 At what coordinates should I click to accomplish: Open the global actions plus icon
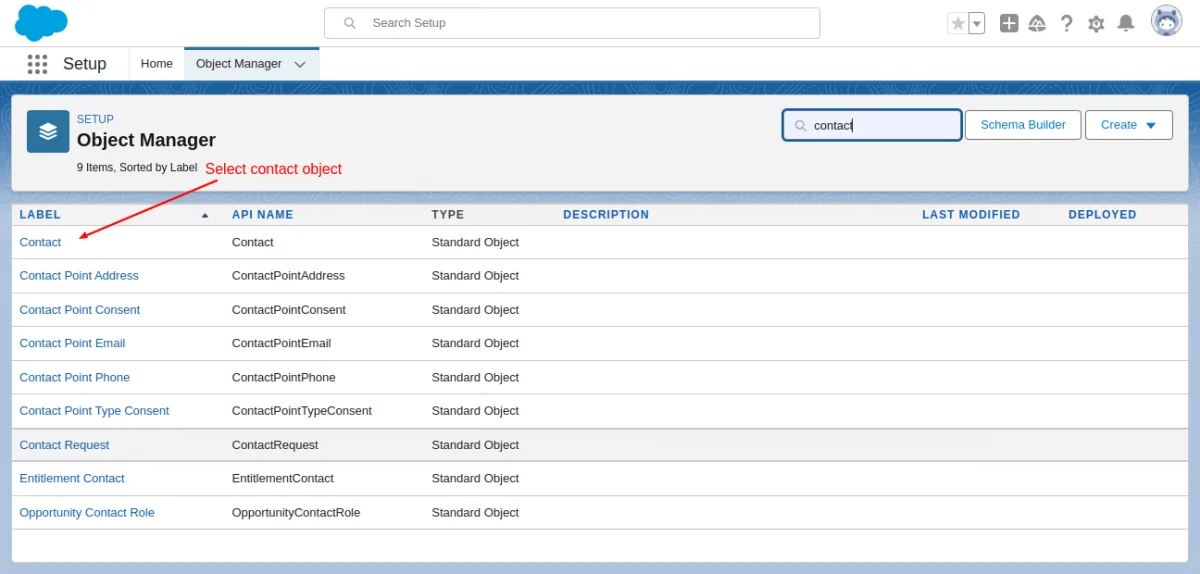[x=1009, y=23]
